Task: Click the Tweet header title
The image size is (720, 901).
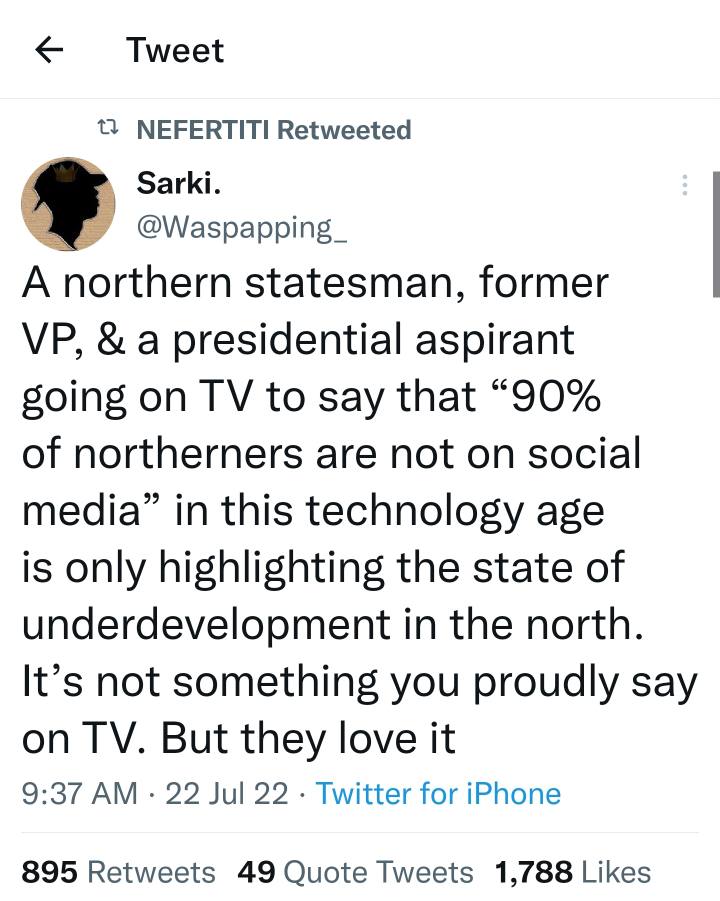Action: 175,50
